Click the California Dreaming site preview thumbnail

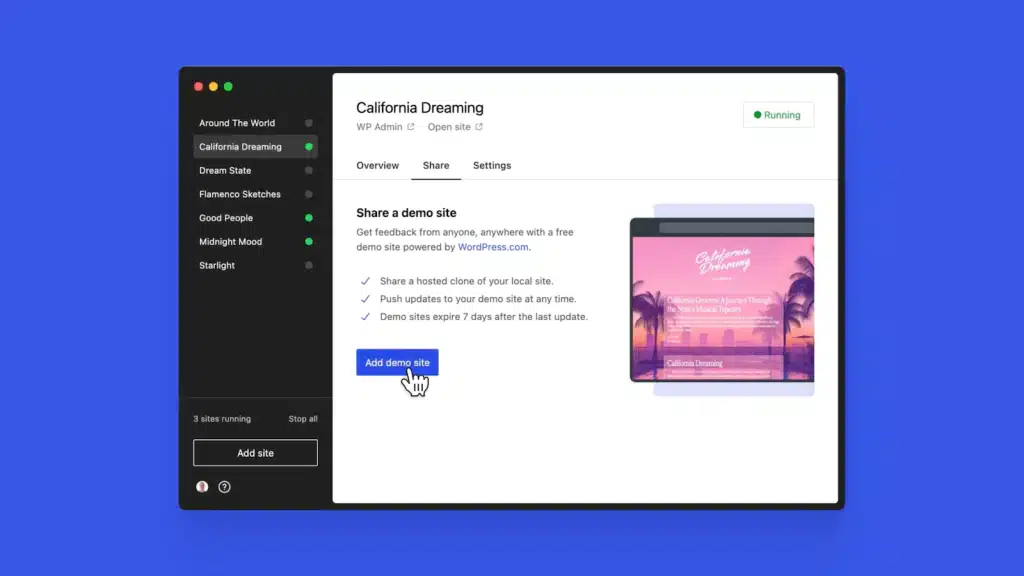point(722,300)
